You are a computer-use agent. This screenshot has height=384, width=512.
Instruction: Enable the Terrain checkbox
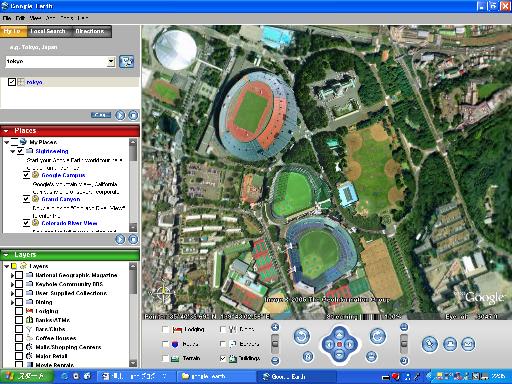click(165, 358)
